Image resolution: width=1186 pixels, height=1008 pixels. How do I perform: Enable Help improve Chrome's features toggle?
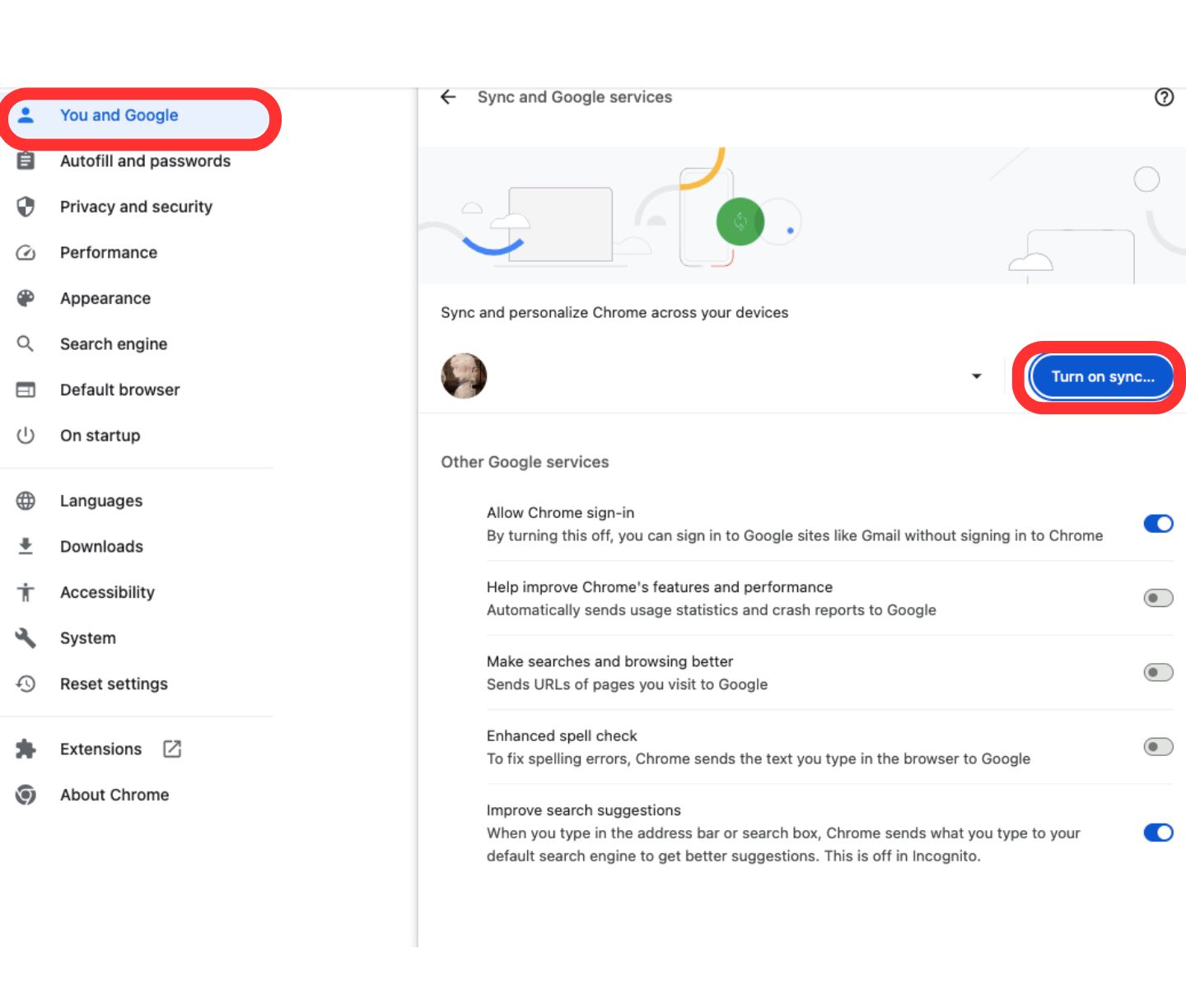click(1158, 598)
